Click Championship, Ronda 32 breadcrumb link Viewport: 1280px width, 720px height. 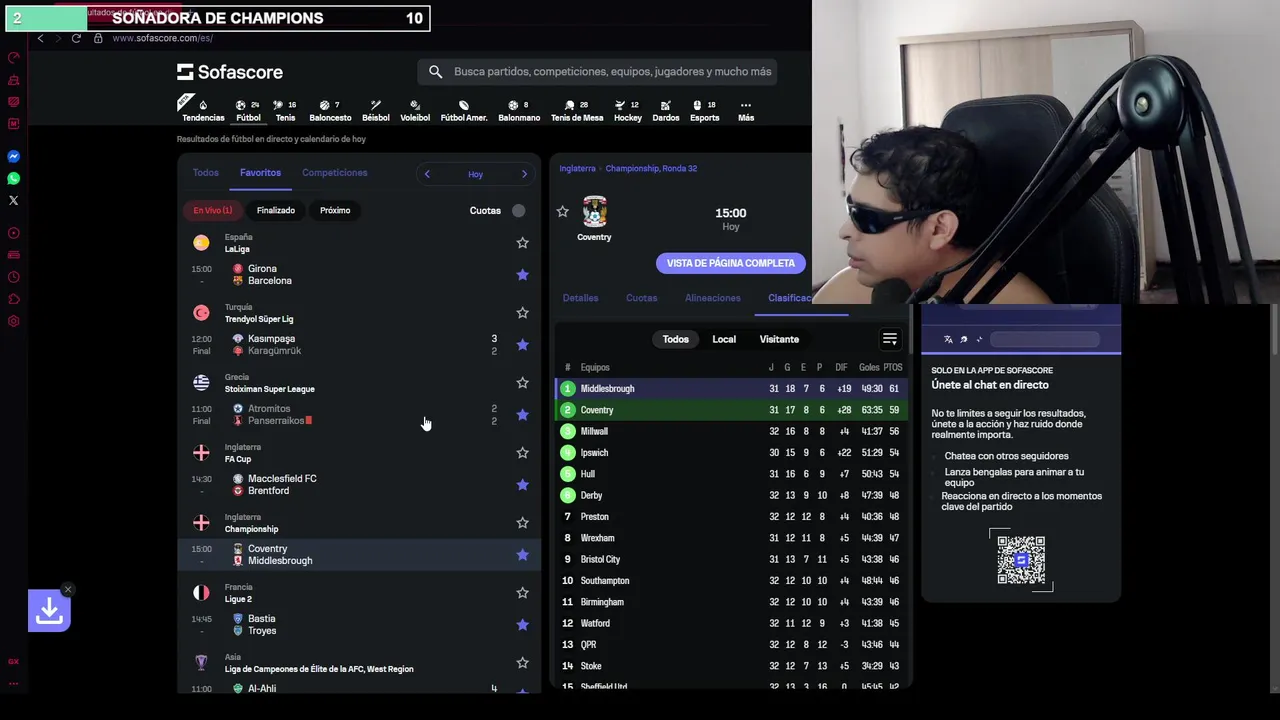click(651, 169)
